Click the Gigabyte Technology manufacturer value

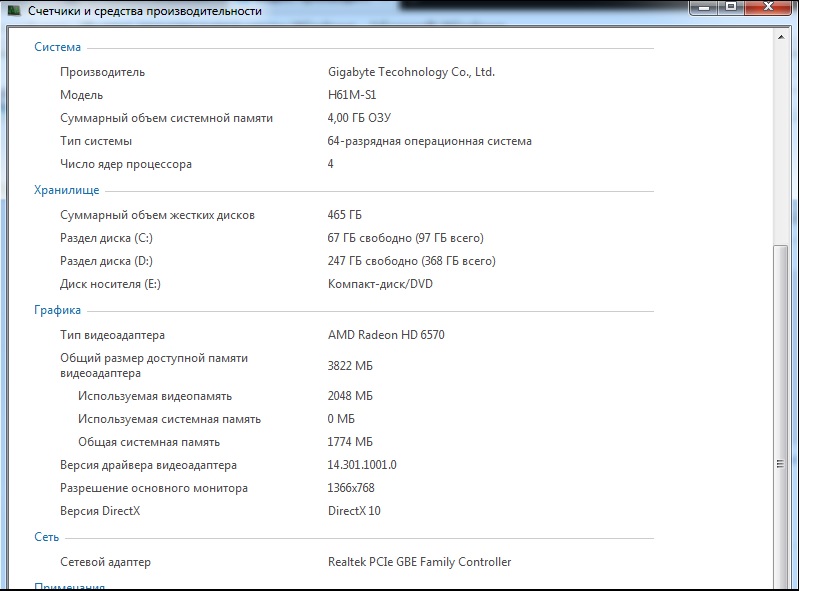(411, 72)
